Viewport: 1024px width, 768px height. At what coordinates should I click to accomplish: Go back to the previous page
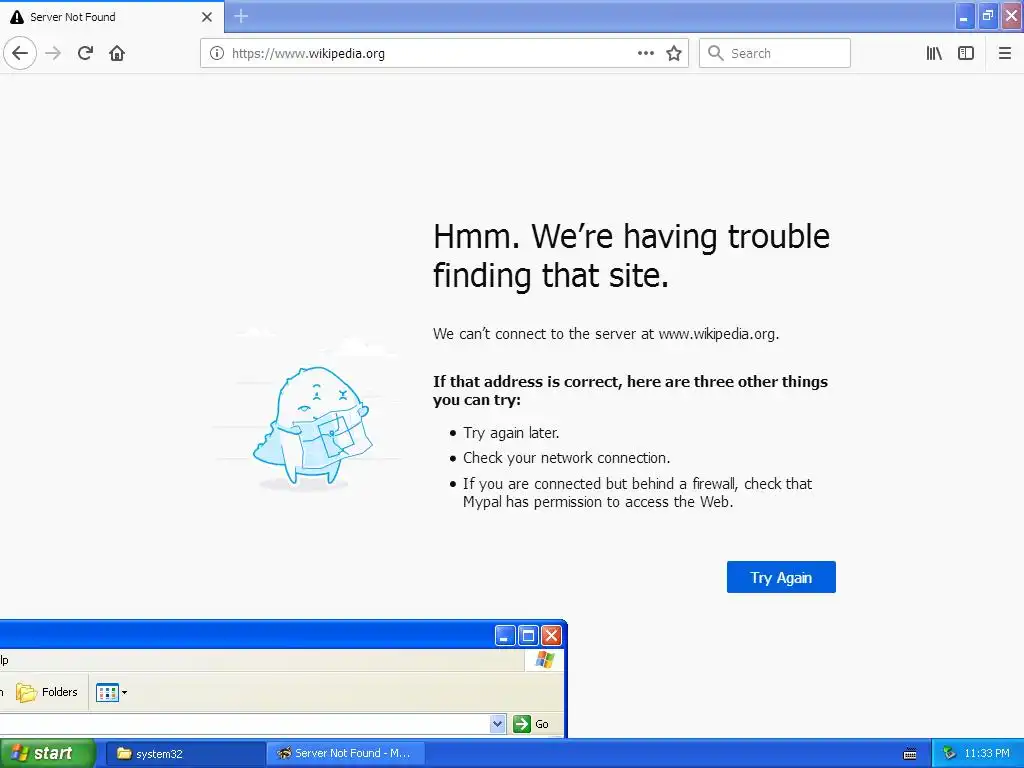pos(20,53)
